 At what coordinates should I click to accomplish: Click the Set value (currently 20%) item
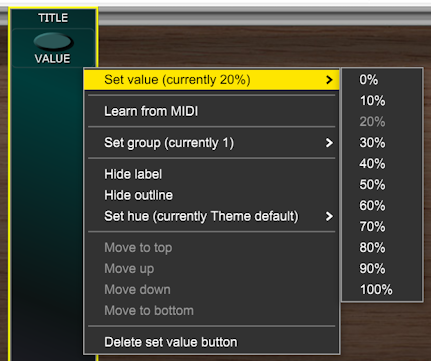[212, 80]
